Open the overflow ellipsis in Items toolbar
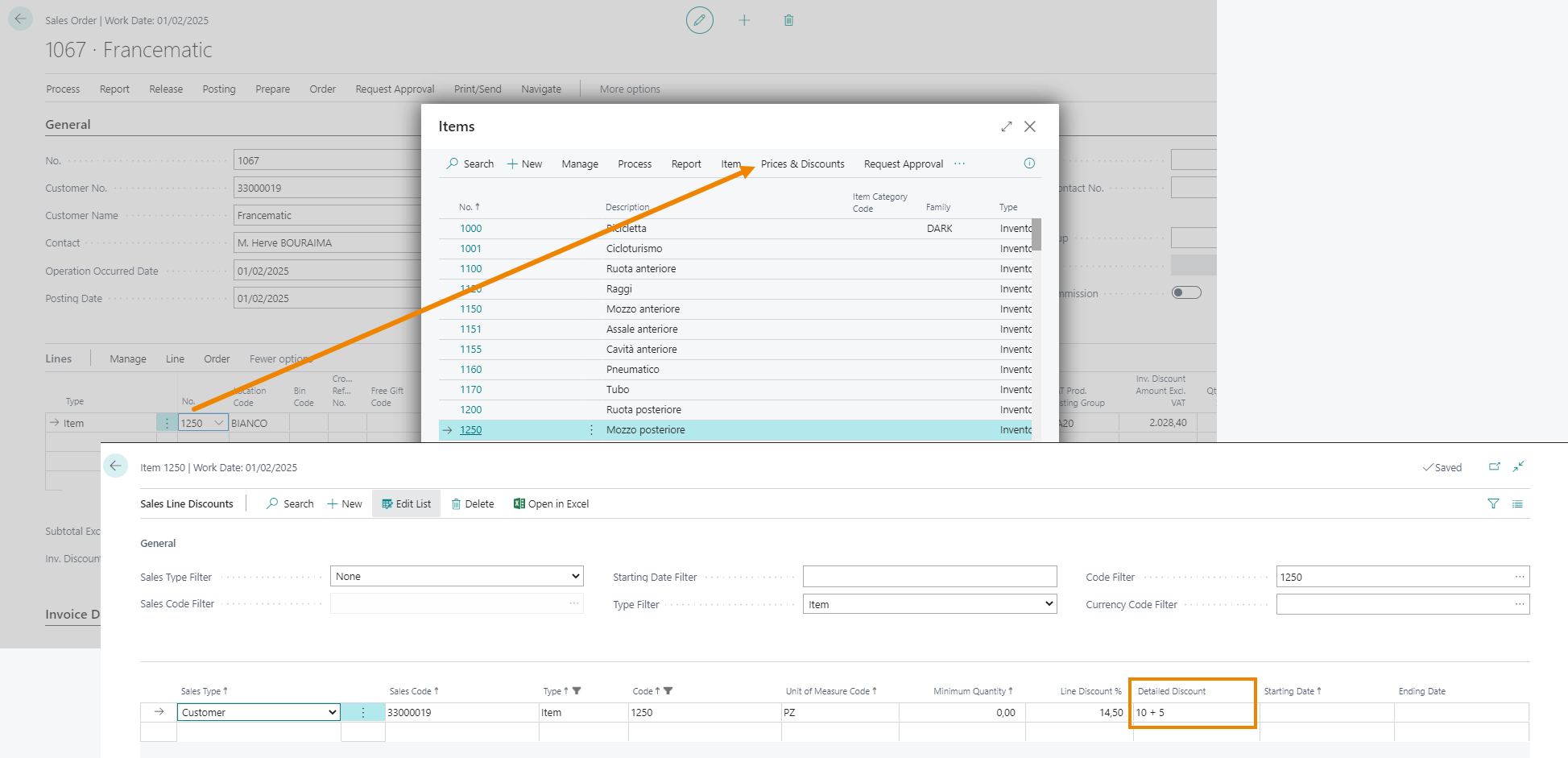The image size is (1568, 758). click(959, 164)
